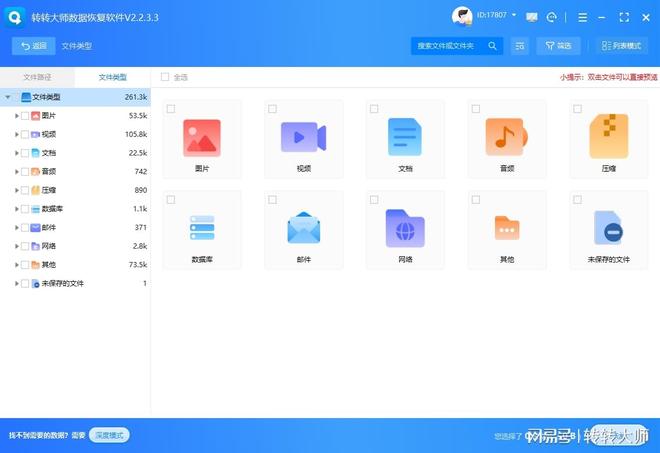Check the 邮件 card checkbox

[272, 200]
